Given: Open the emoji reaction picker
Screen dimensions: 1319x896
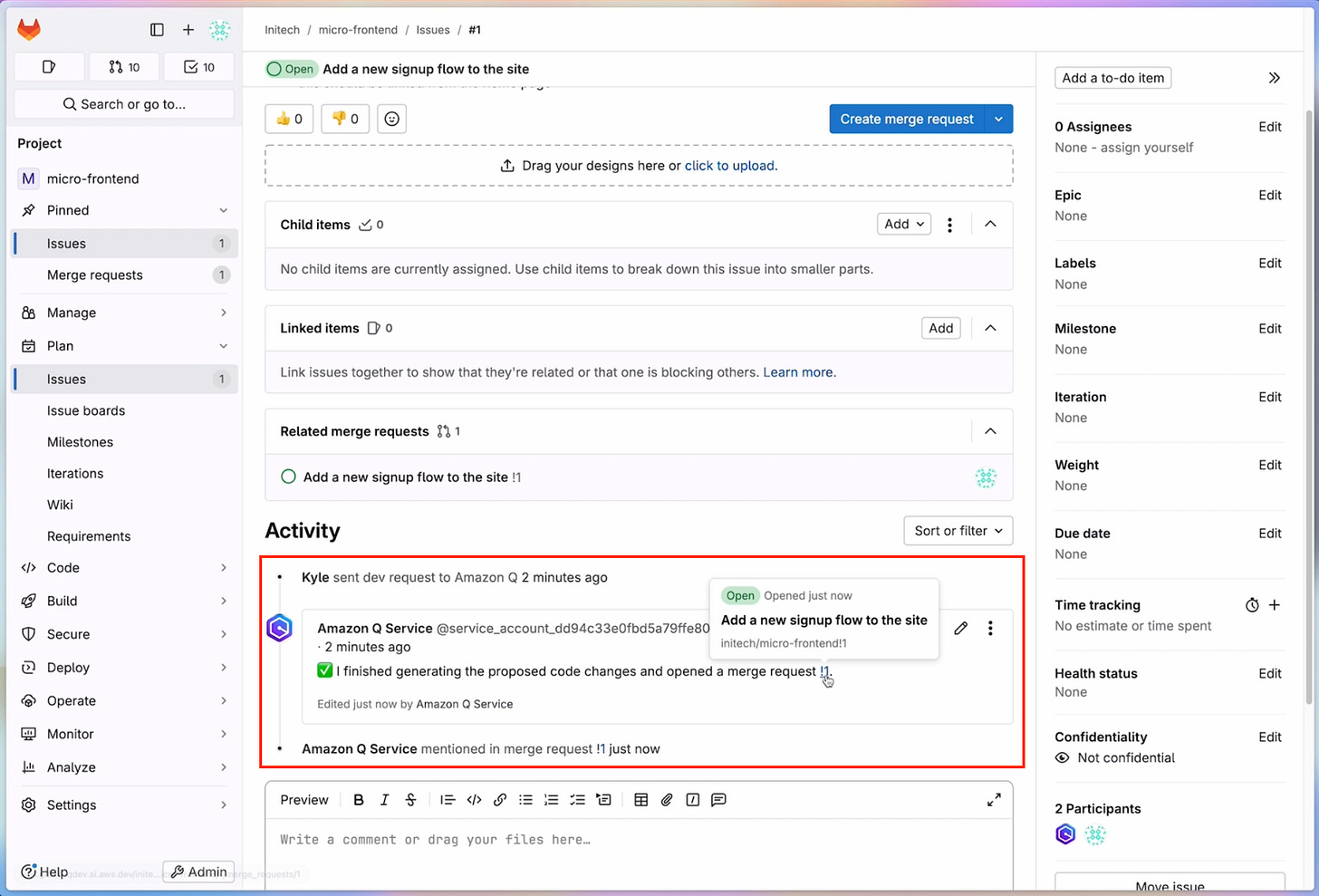Looking at the screenshot, I should tap(391, 119).
